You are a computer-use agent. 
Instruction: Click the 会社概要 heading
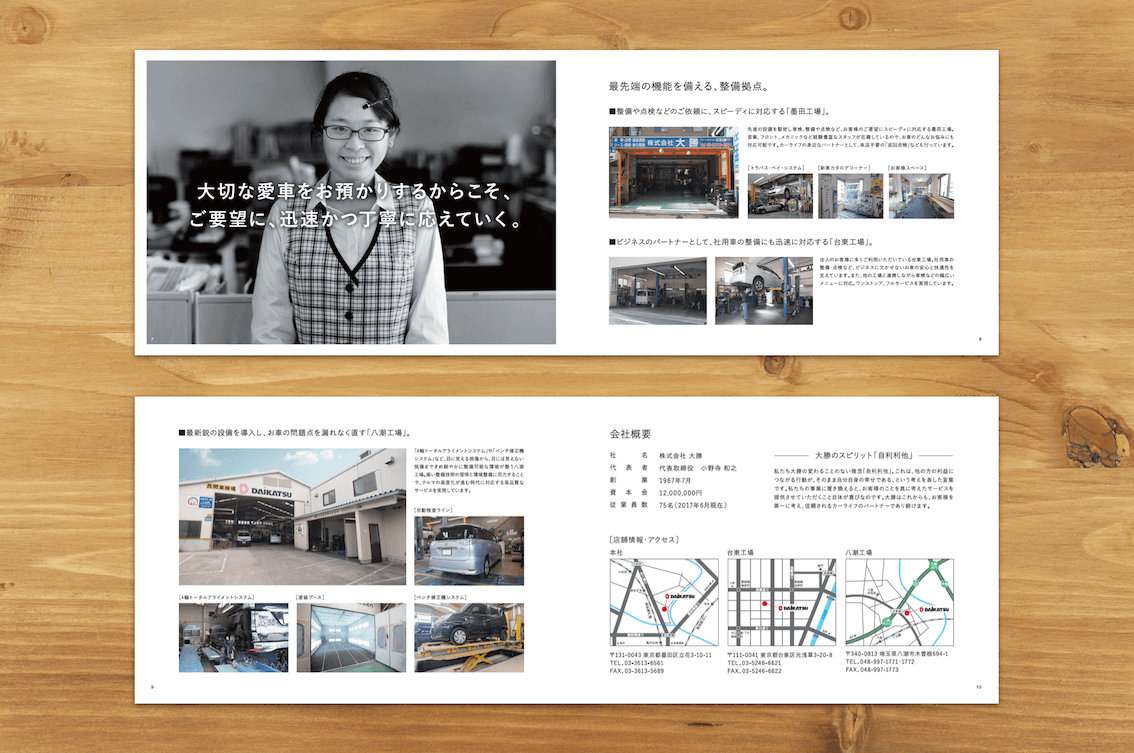tap(630, 434)
